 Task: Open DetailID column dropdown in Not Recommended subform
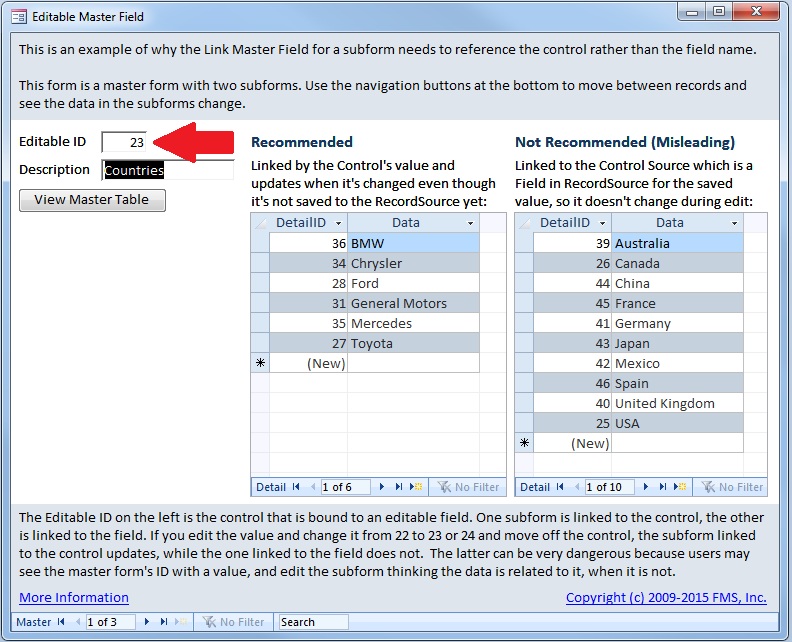[x=602, y=223]
